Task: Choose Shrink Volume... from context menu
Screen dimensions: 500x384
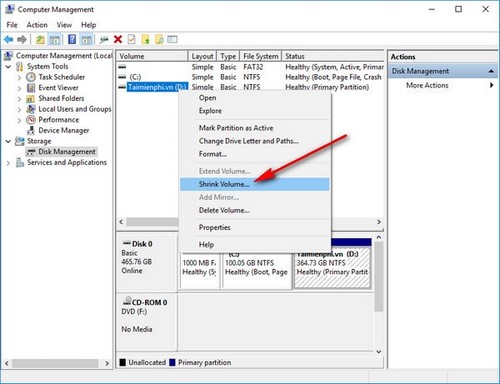Action: [255, 184]
